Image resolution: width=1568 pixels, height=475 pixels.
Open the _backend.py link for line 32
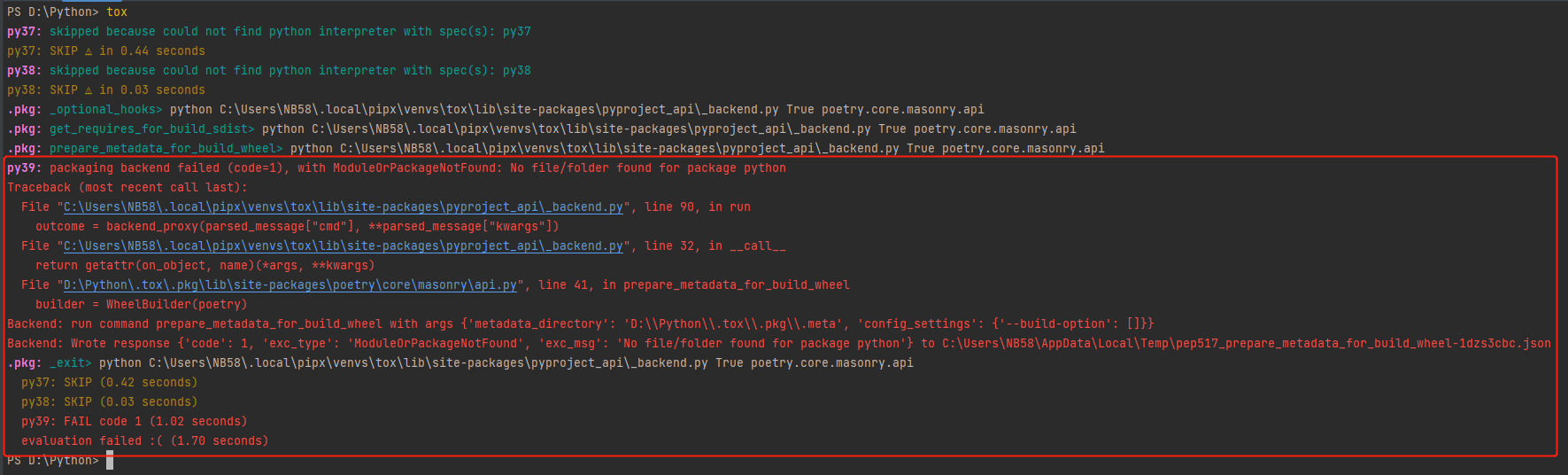[344, 246]
